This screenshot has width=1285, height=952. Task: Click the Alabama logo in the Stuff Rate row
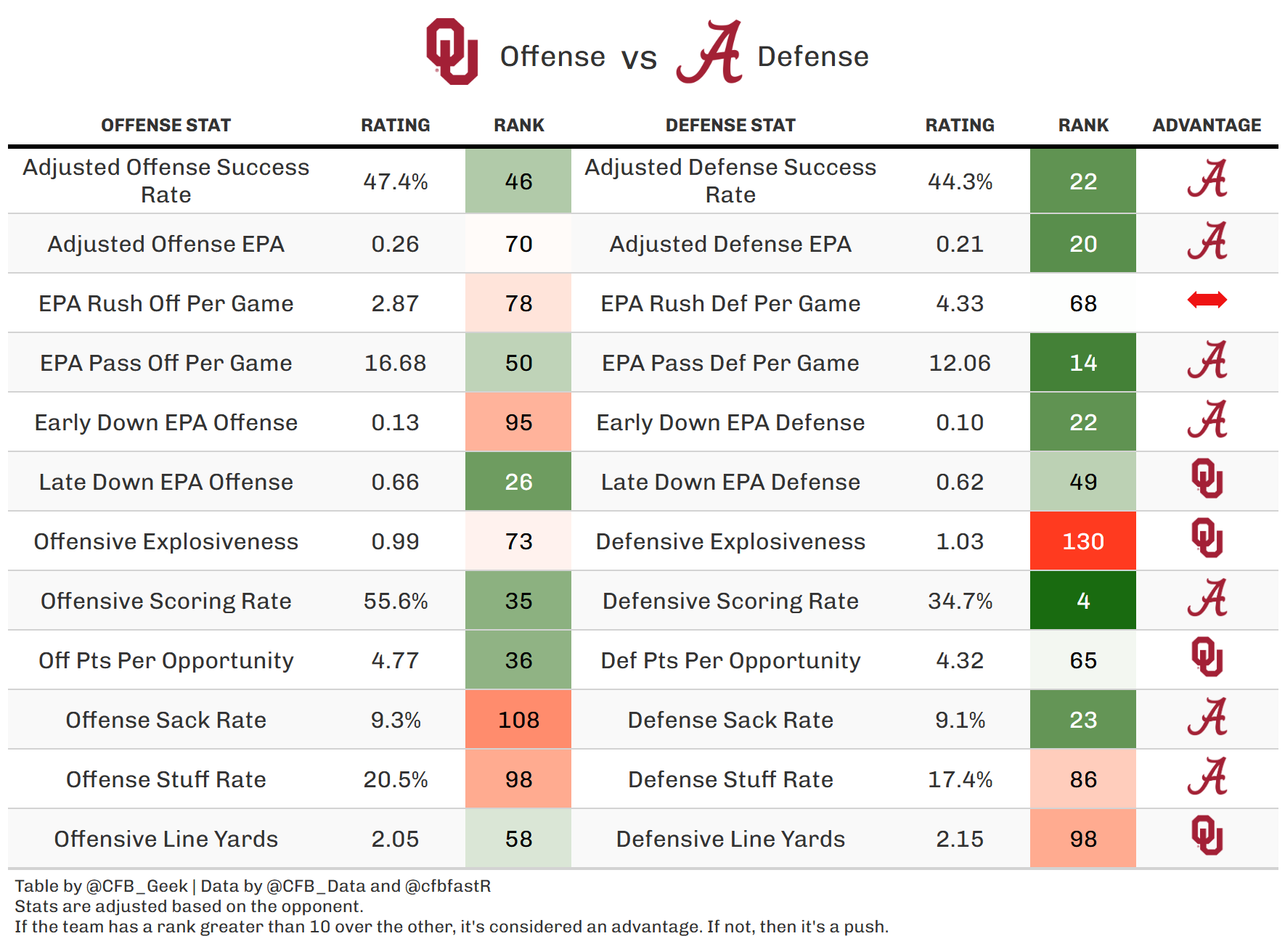pos(1207,777)
